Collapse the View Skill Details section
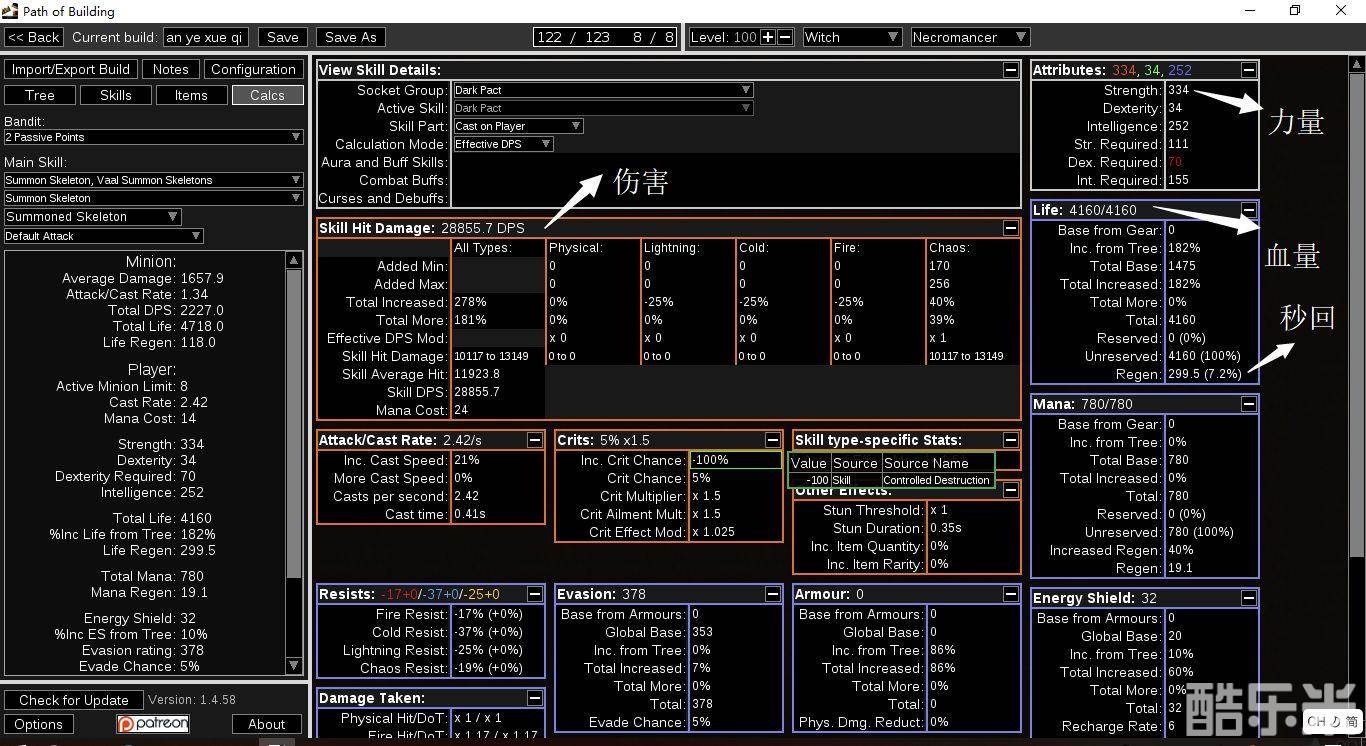 point(1010,70)
